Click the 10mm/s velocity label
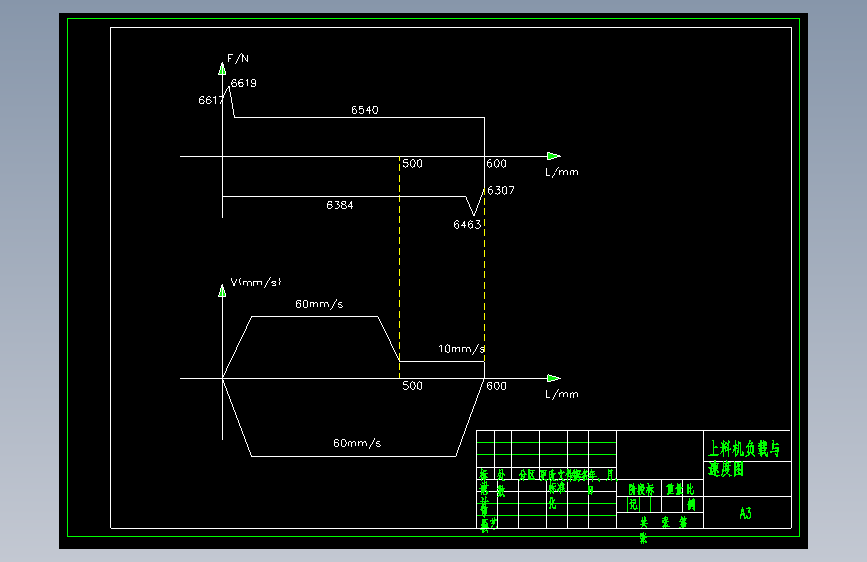This screenshot has height=562, width=867. click(x=461, y=349)
